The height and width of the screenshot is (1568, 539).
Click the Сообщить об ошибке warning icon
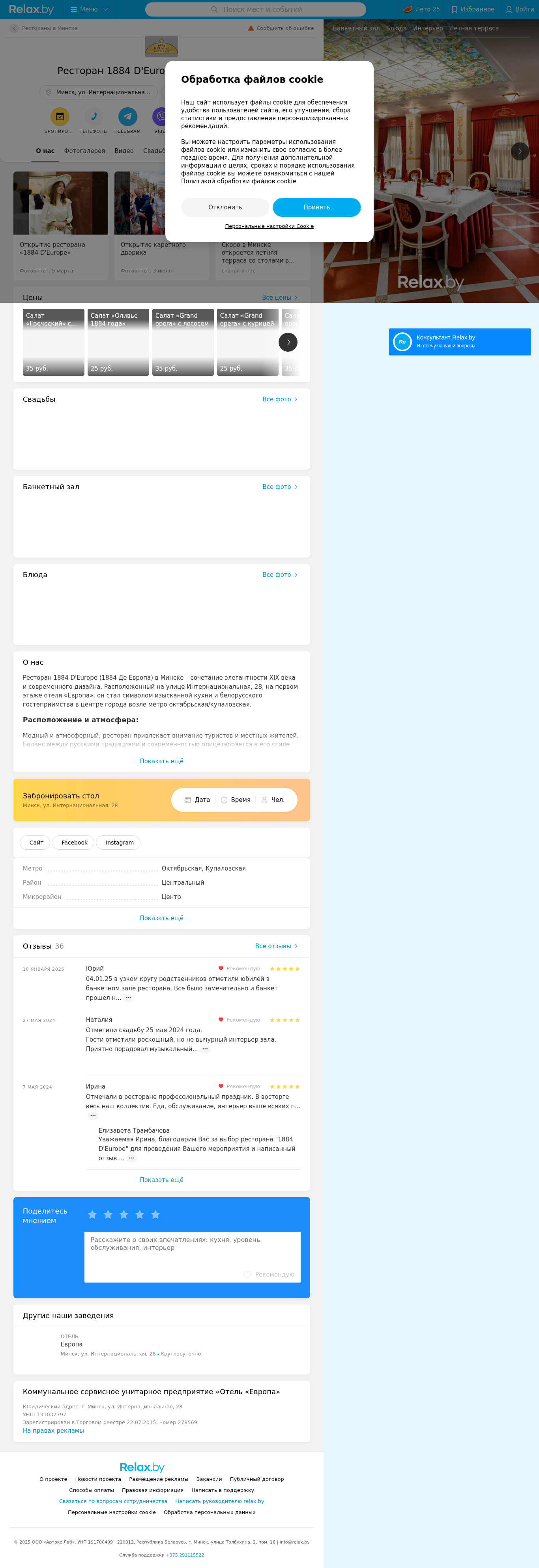[251, 28]
